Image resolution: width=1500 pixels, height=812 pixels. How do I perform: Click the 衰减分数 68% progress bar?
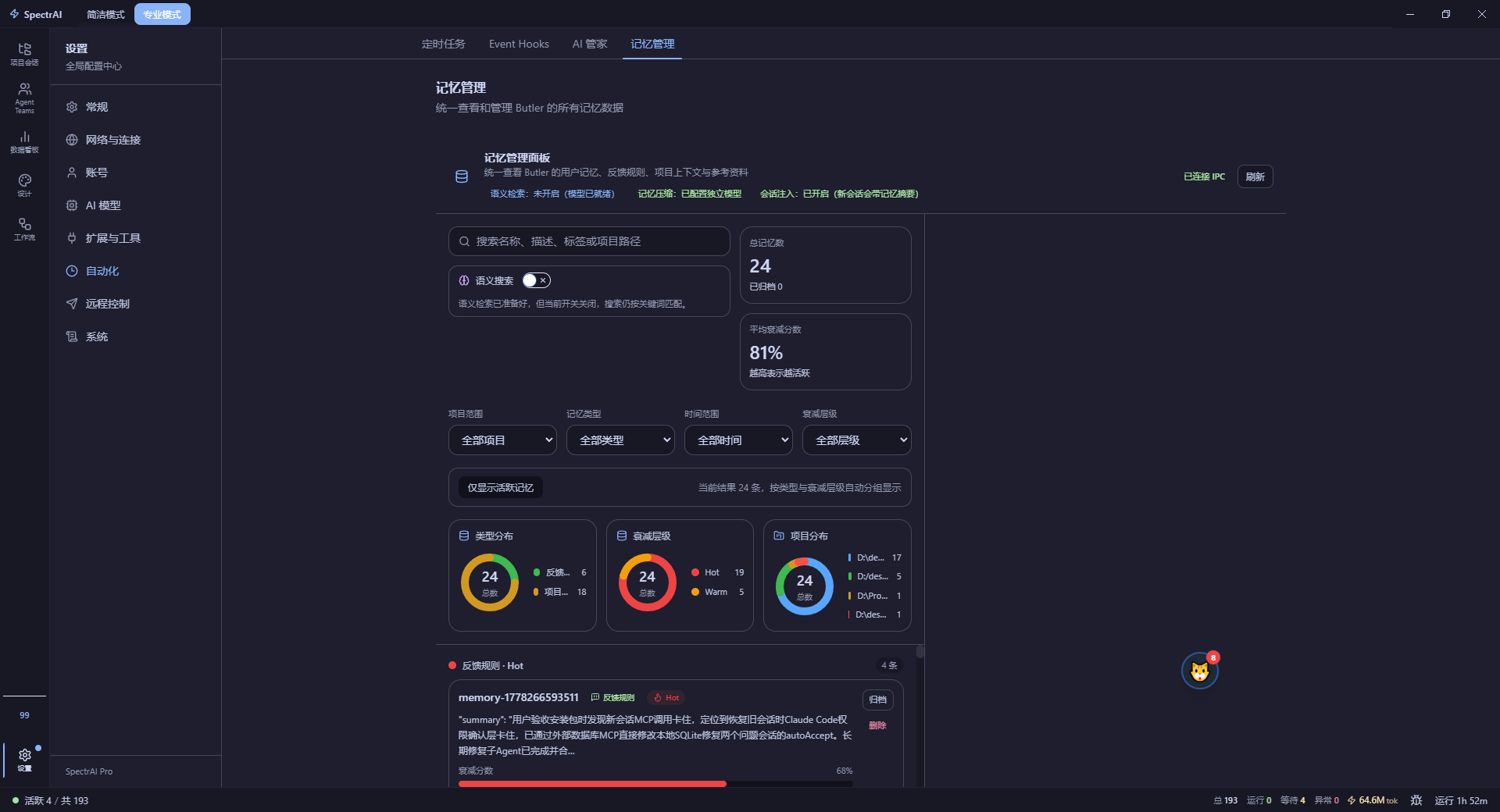pos(655,783)
